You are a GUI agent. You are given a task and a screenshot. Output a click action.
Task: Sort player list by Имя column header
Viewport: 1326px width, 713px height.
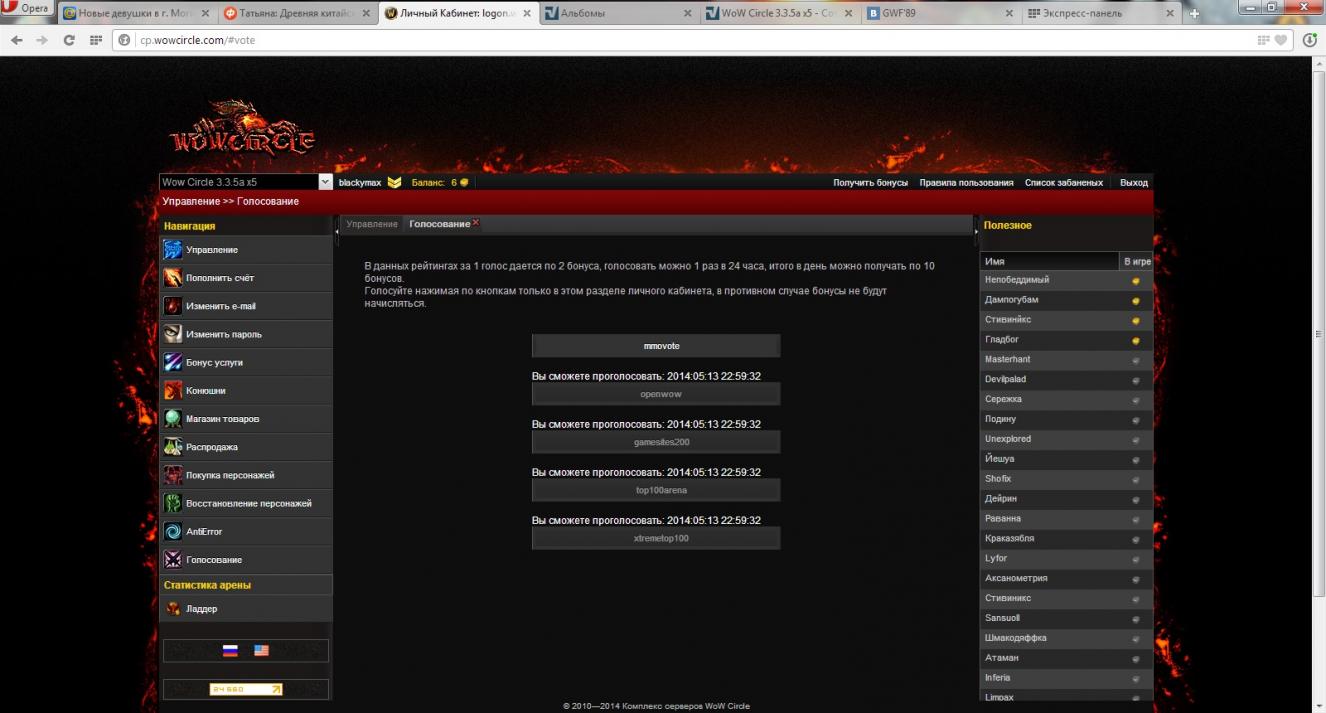1048,262
